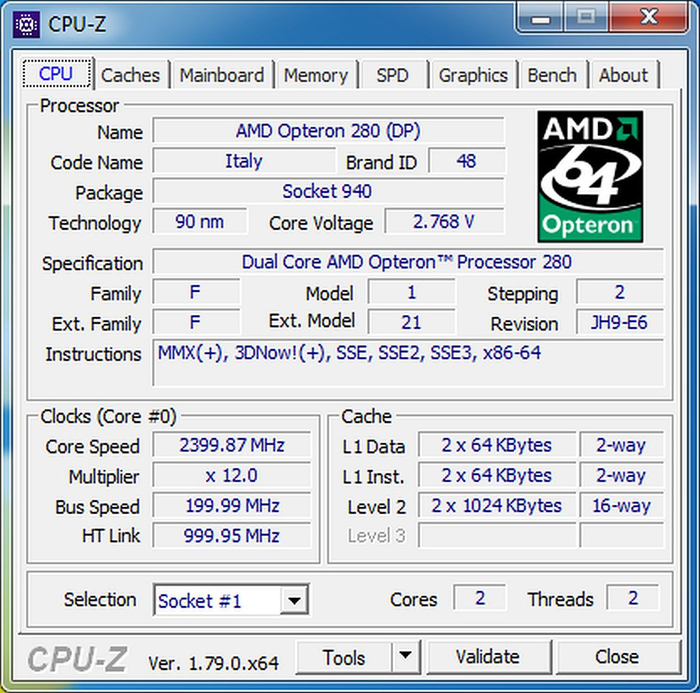Image resolution: width=700 pixels, height=693 pixels.
Task: Open the Tools dropdown arrow
Action: click(x=404, y=657)
